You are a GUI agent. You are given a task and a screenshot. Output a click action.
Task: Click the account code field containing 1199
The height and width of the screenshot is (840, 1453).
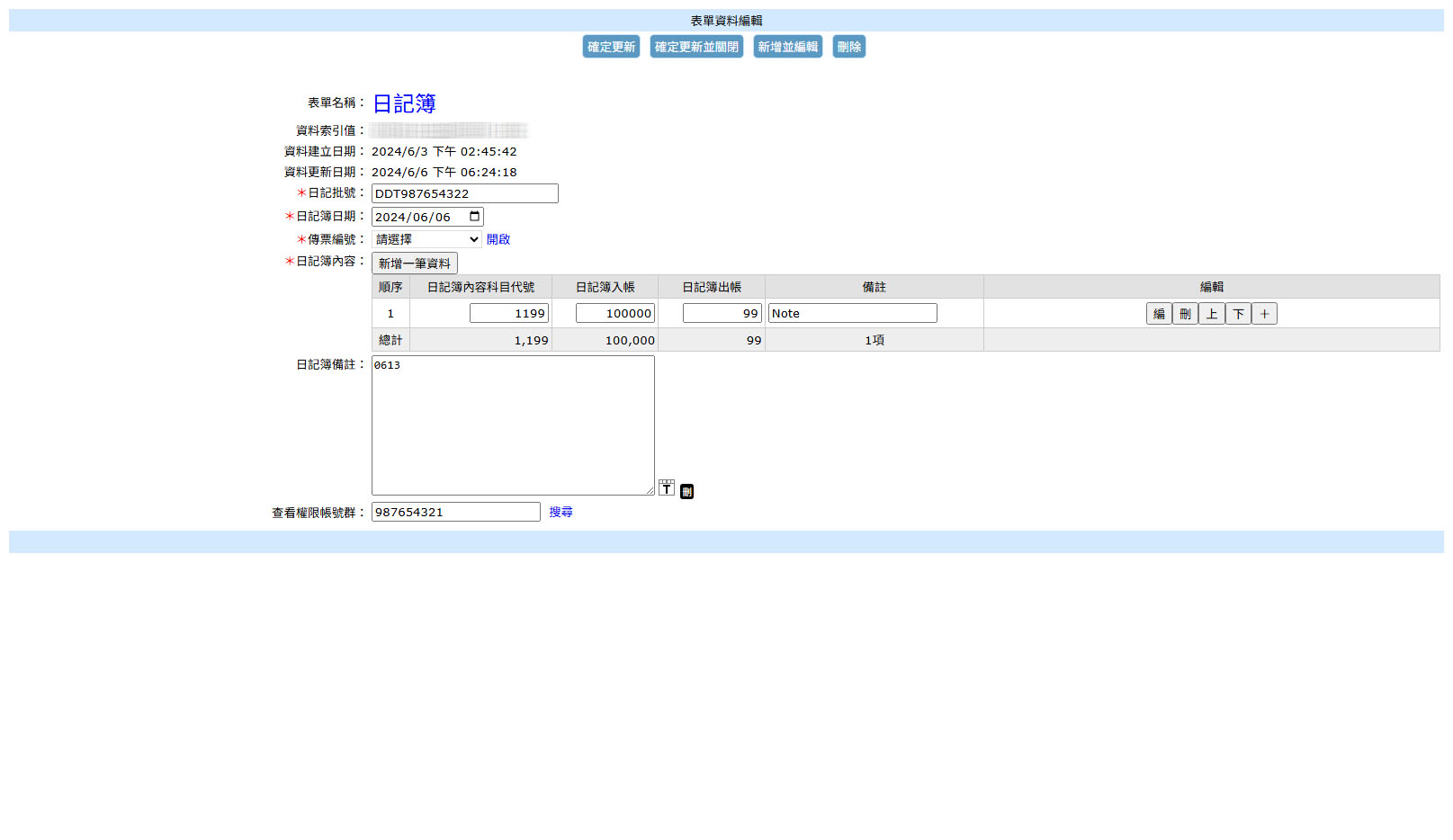(509, 313)
